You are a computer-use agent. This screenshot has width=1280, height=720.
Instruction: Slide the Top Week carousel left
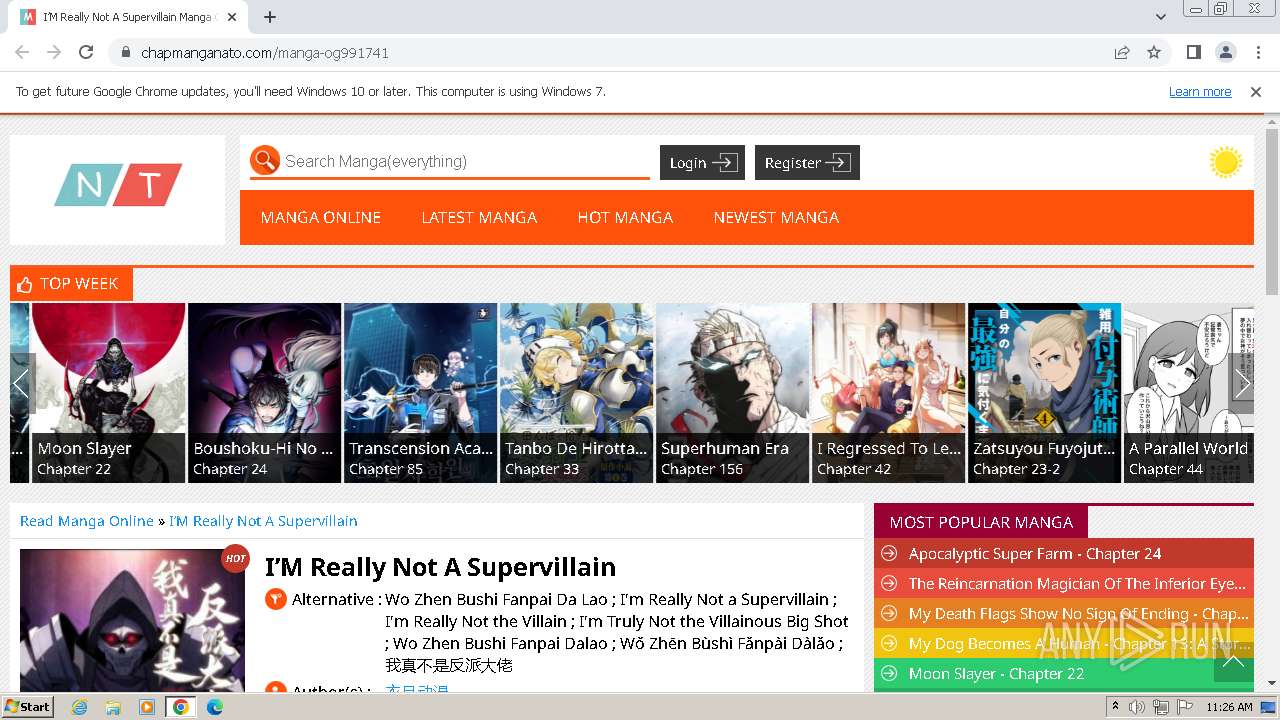coord(22,383)
